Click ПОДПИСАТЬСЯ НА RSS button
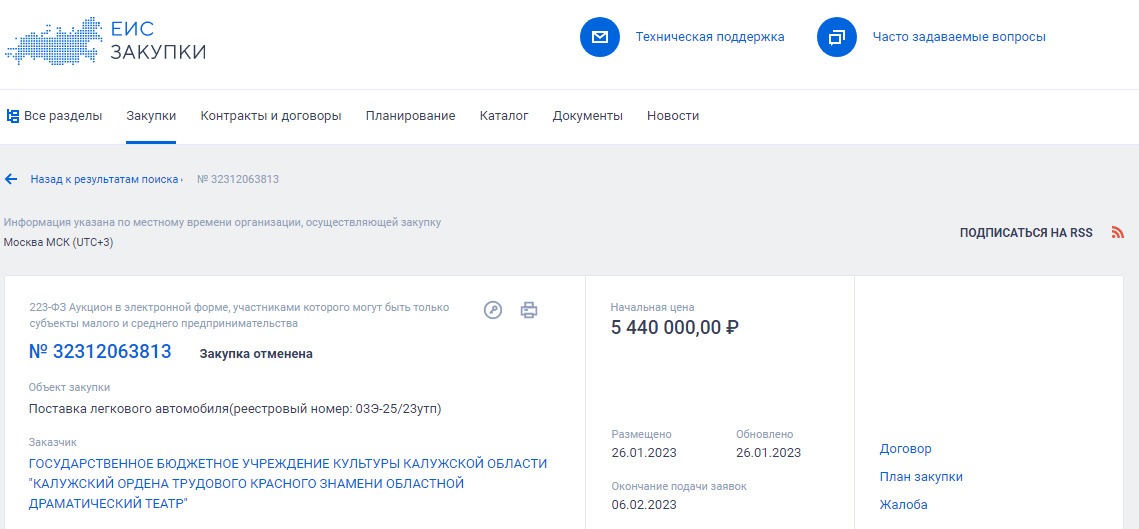 (1026, 233)
